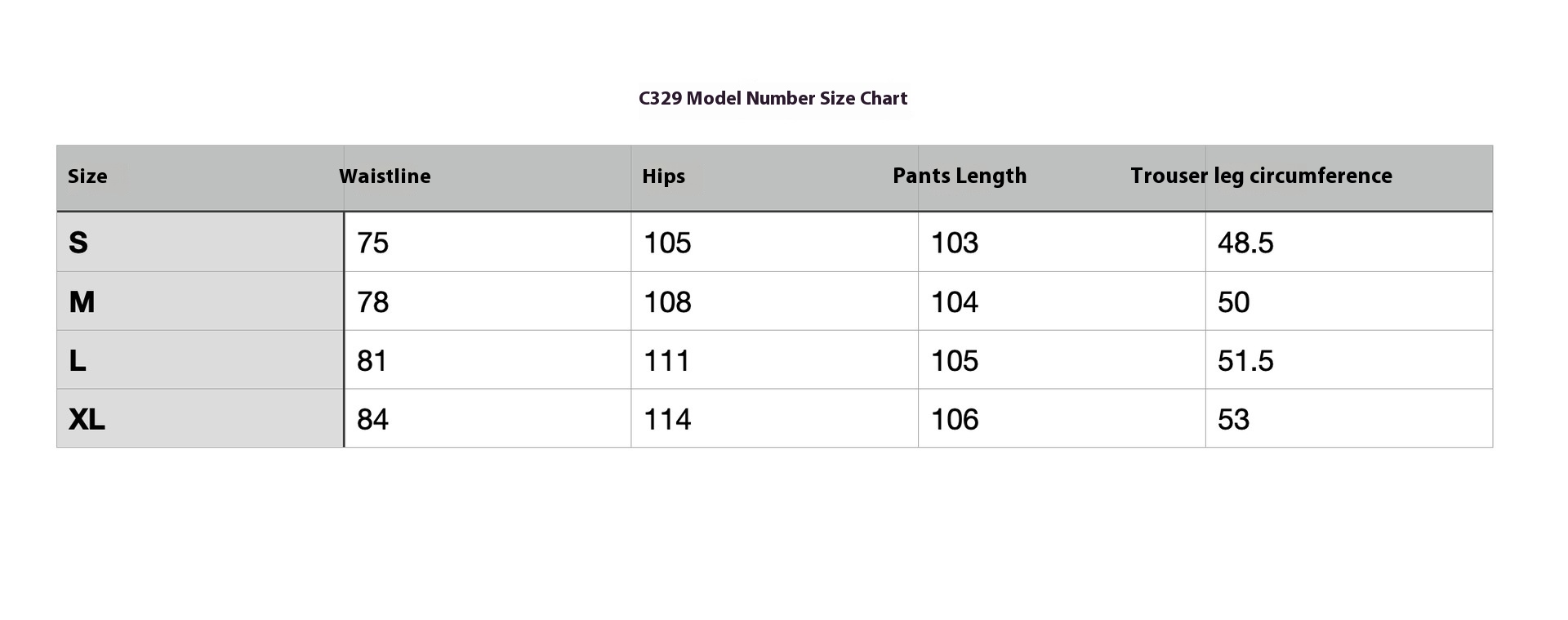Screen dimensions: 1568x620
Task: Select trouser leg circumference value 53
Action: [x=1233, y=419]
